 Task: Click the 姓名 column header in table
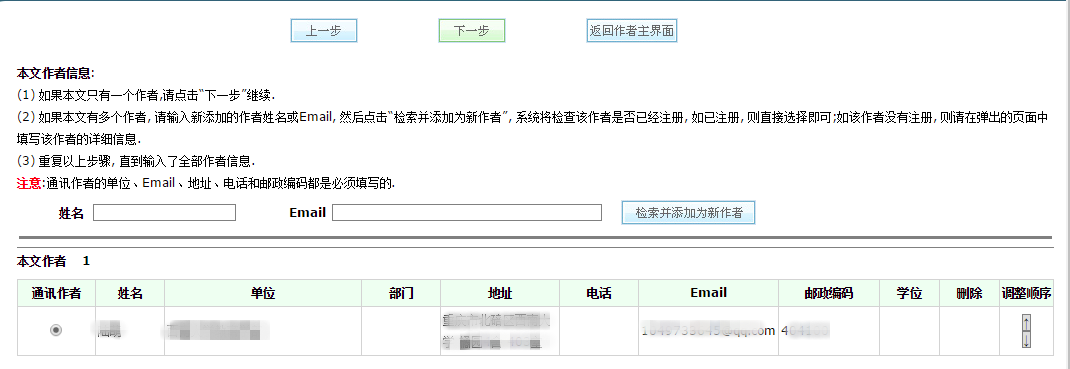[130, 293]
